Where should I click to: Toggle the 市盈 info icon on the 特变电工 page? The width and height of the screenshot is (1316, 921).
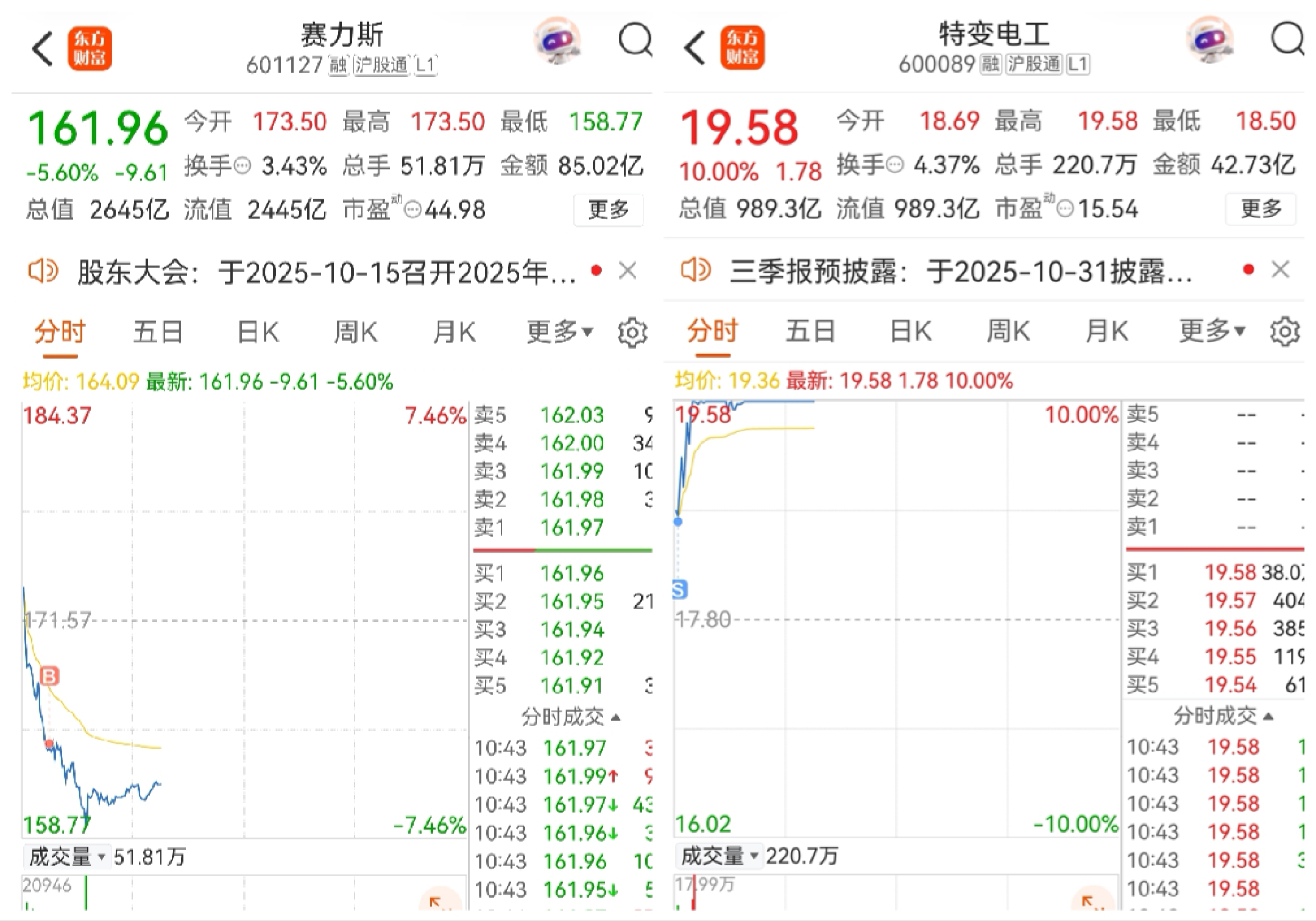pos(1065,210)
